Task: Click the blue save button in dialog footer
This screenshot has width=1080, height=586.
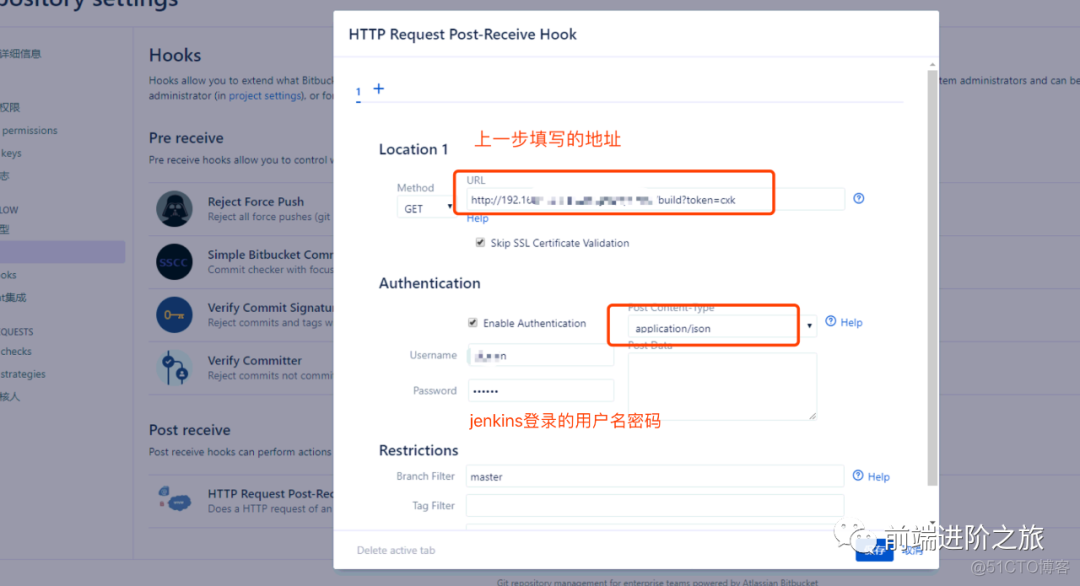Action: pyautogui.click(x=874, y=550)
